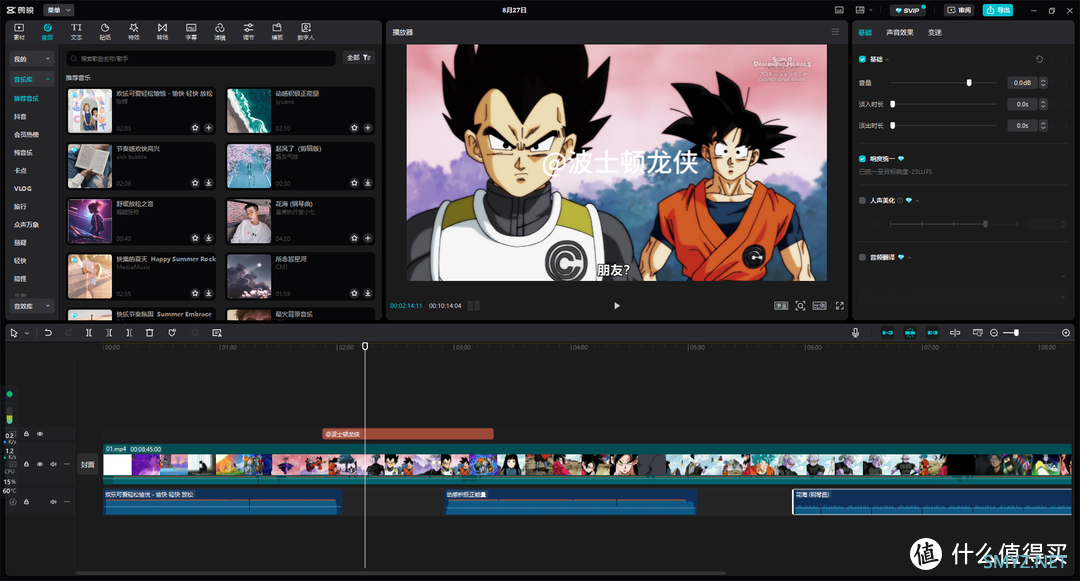Click the timeline zoom-in magnifier
The height and width of the screenshot is (581, 1080).
1066,332
